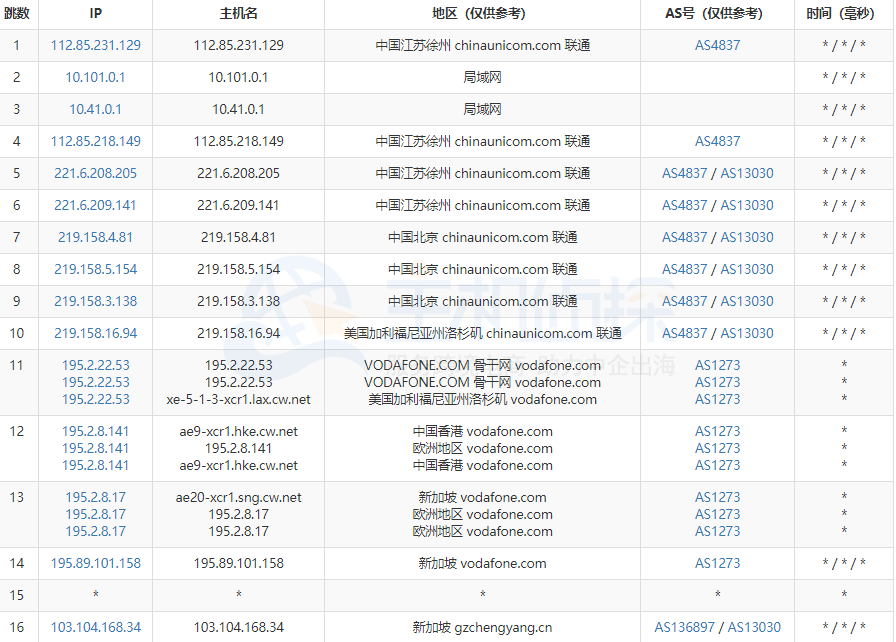Click the 103.104.168.34 IP link
This screenshot has height=642, width=896.
(95, 627)
